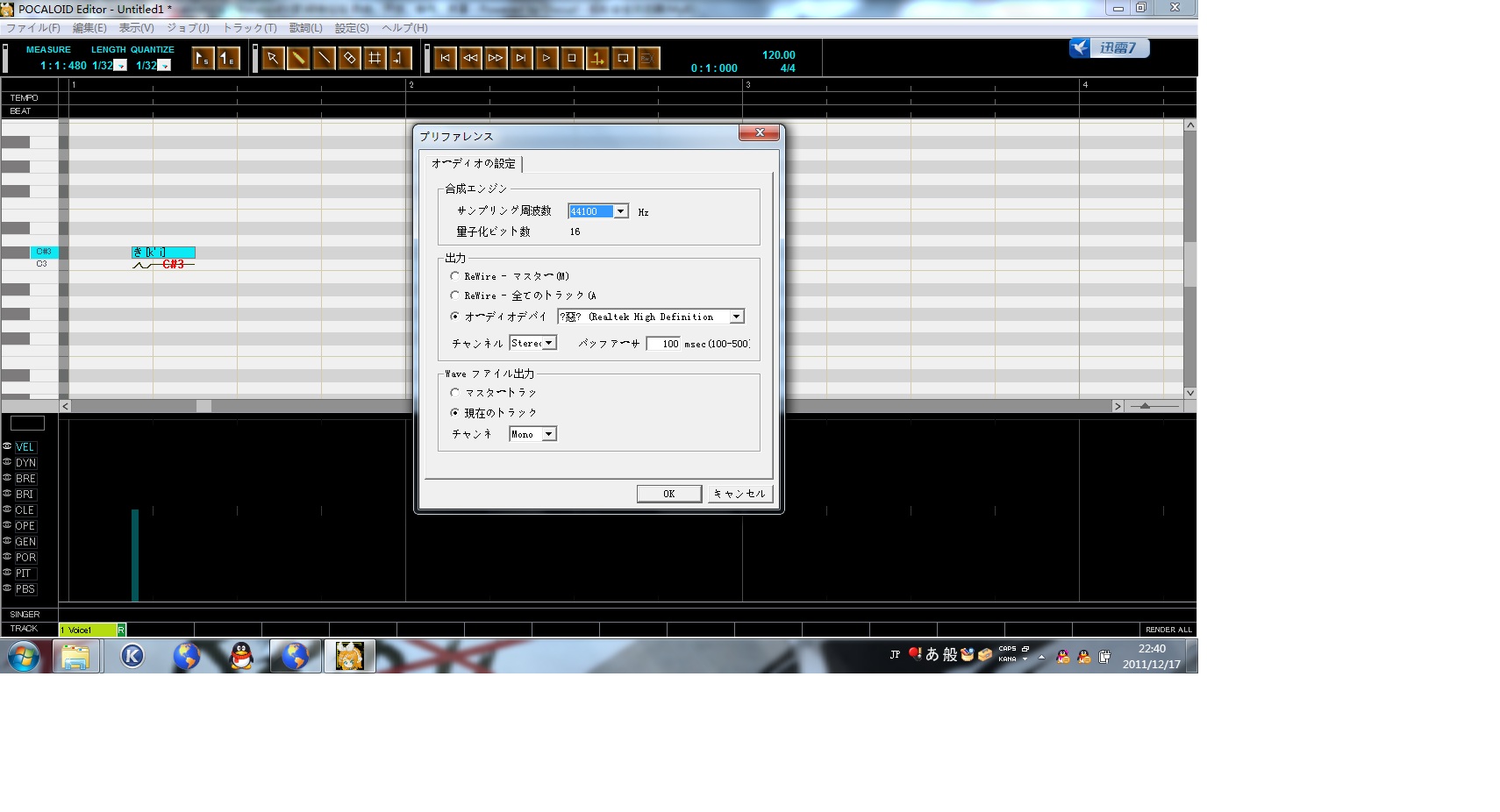Open the Realtek audio device dropdown

[737, 317]
